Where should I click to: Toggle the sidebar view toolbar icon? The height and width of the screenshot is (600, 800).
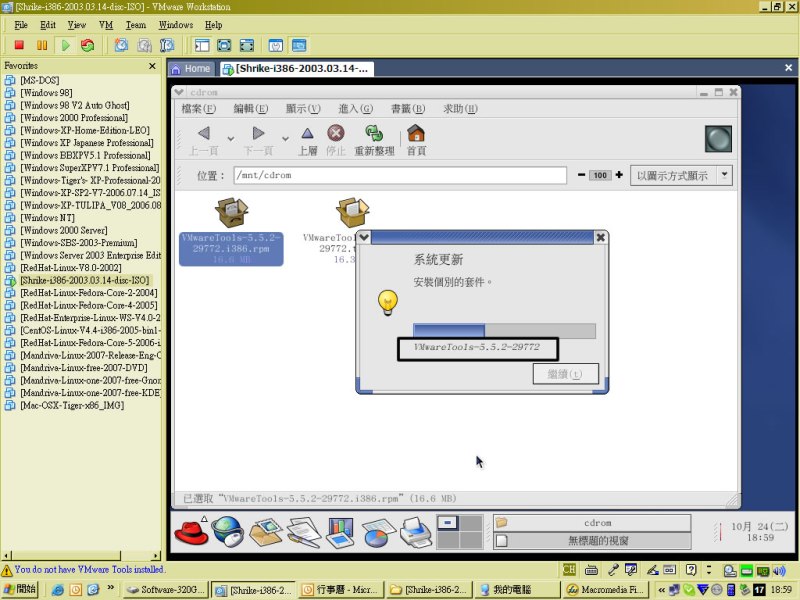click(202, 45)
